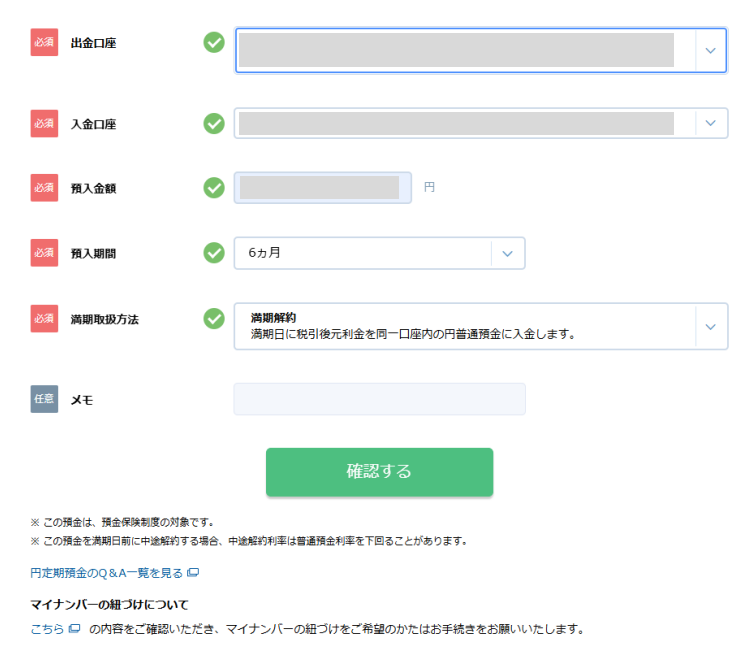Click green checkmark beside 出金口座
Viewport: 750px width, 651px height.
click(x=214, y=43)
